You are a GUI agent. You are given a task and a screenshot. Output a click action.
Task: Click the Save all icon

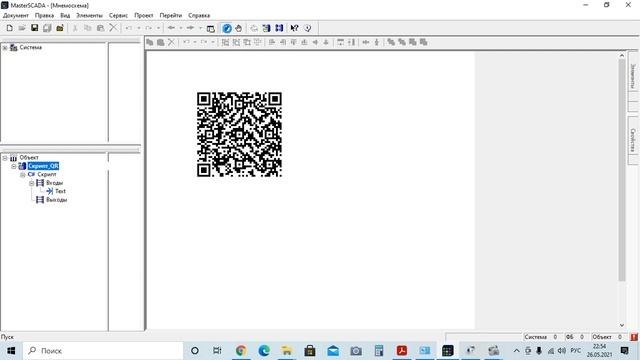pos(47,28)
